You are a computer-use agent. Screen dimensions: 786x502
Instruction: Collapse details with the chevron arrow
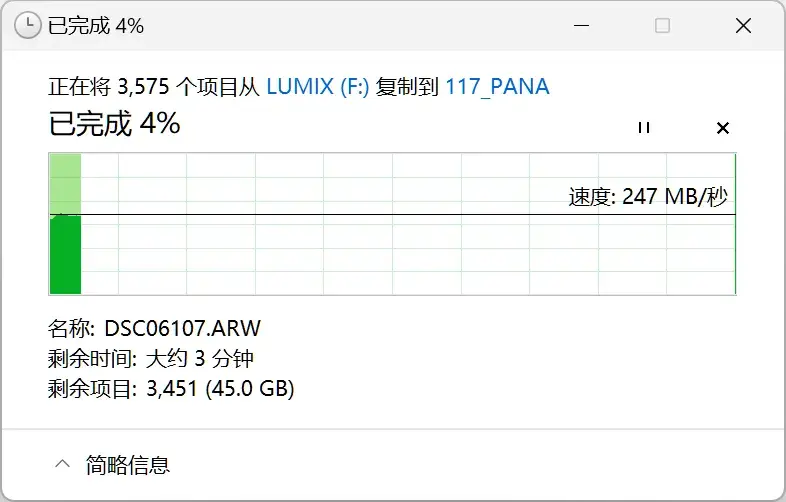pyautogui.click(x=62, y=463)
